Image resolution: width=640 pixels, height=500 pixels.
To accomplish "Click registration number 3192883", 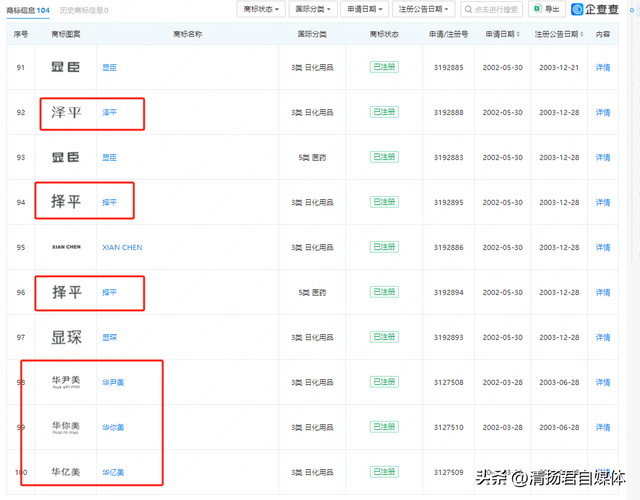I will point(449,158).
